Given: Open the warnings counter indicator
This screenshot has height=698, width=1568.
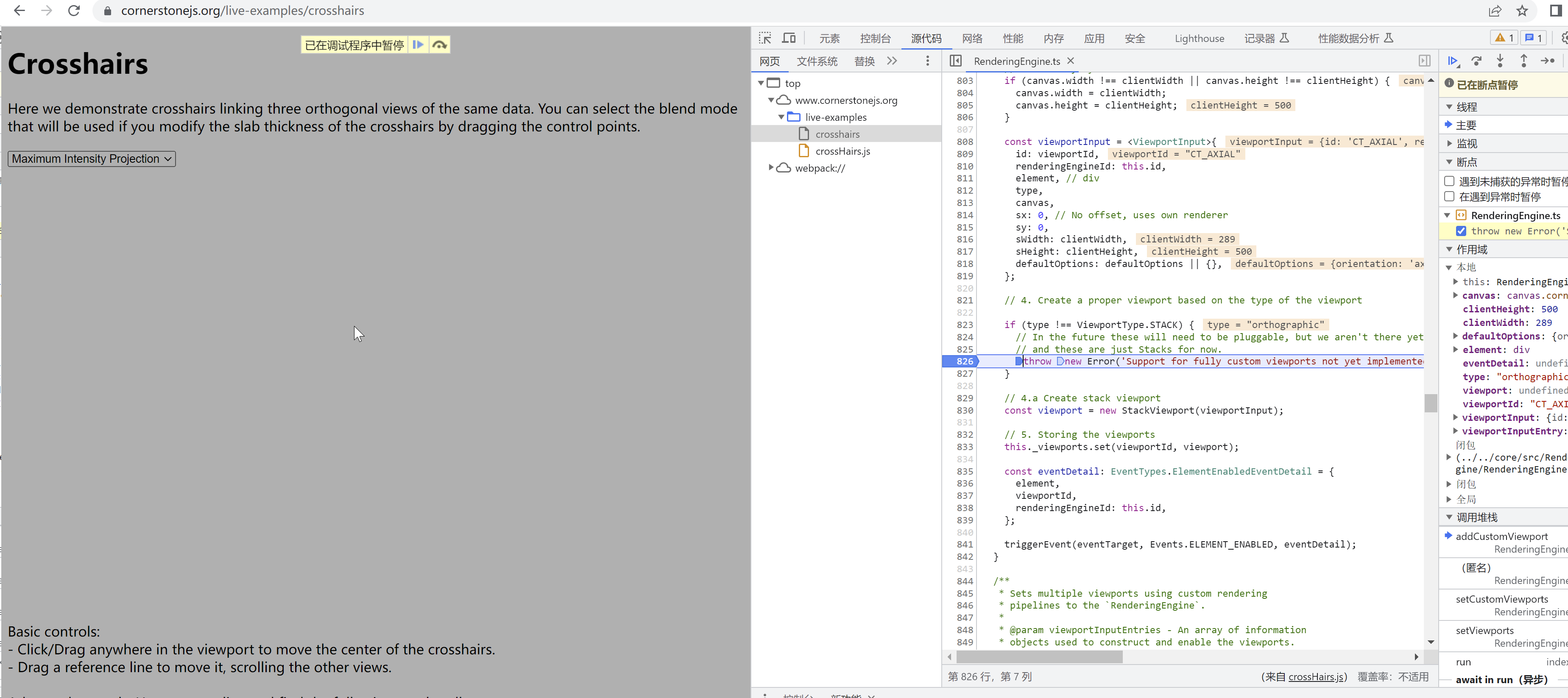Looking at the screenshot, I should pos(1504,38).
